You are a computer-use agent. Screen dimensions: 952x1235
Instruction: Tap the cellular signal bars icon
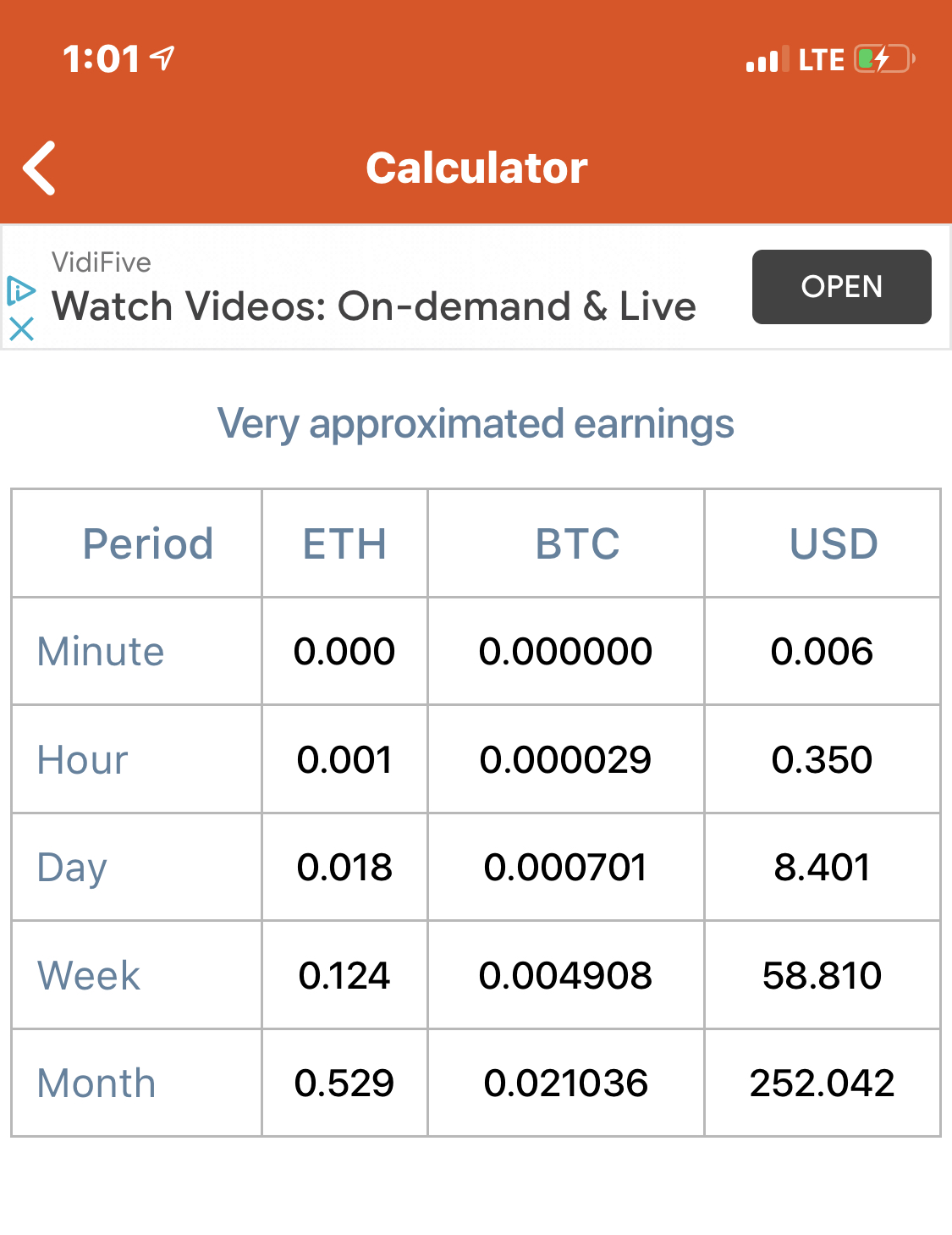[x=767, y=60]
